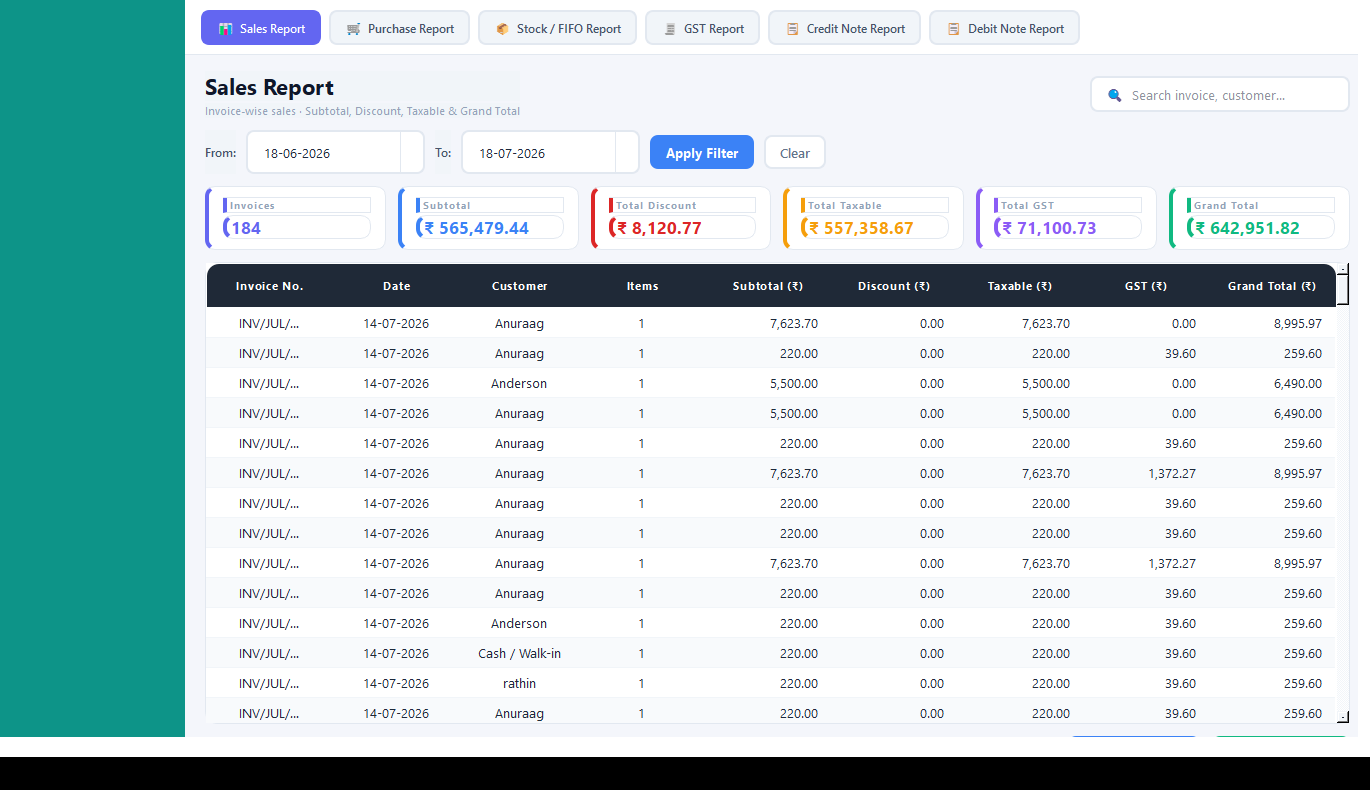Screen dimensions: 1370x790
Task: Switch to the Debit Note Report tab
Action: pyautogui.click(x=1005, y=28)
